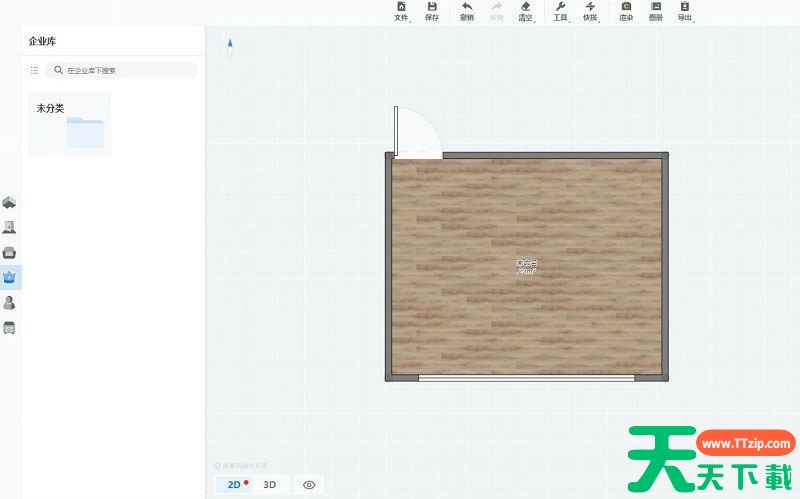
Task: Open the cabinet icon in left sidebar
Action: 10,327
